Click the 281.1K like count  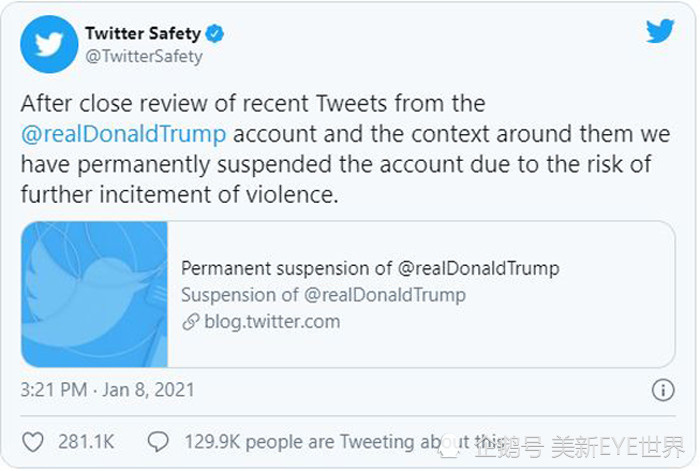coord(84,442)
